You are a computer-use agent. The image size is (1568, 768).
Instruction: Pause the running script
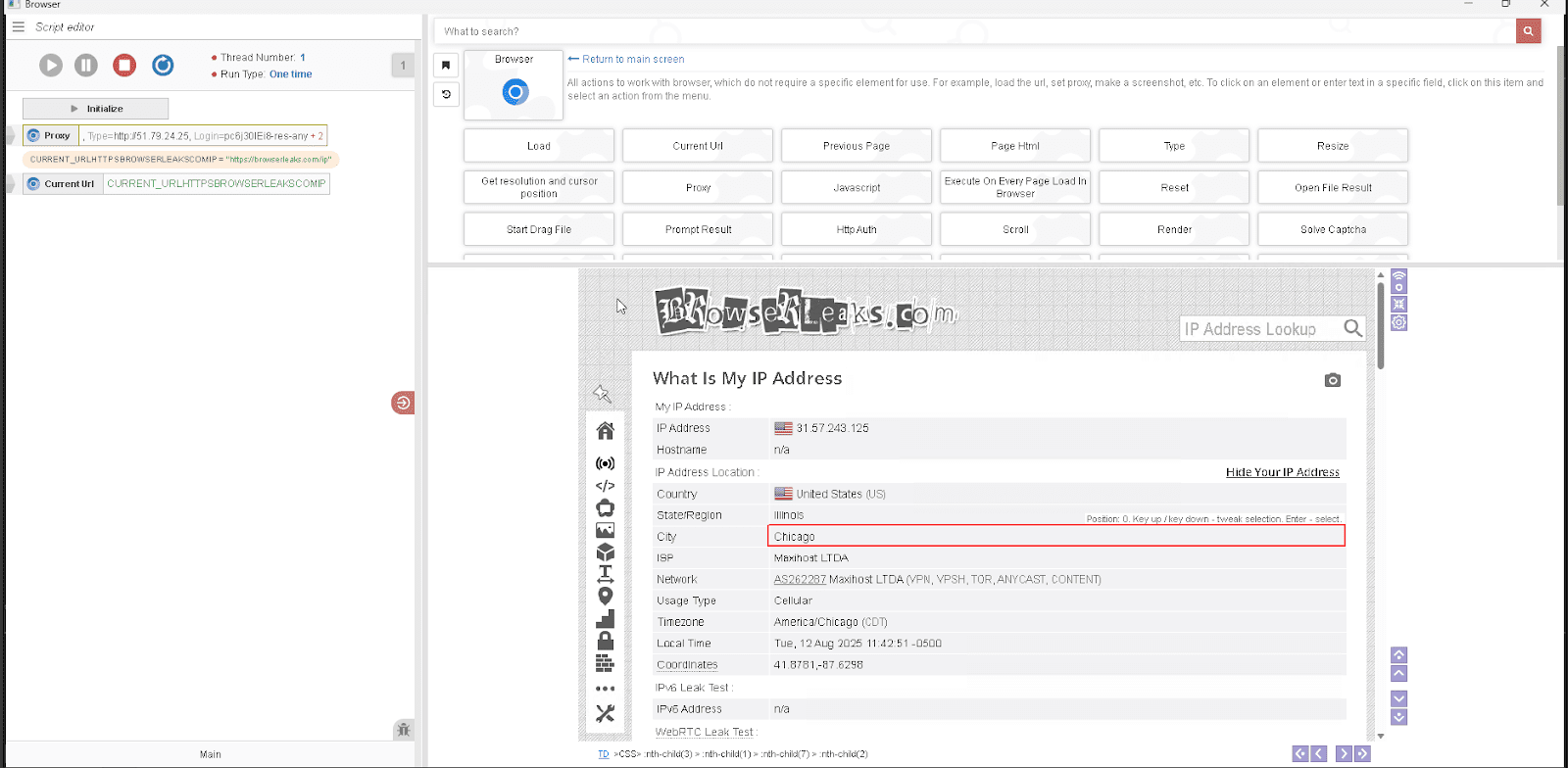point(86,66)
